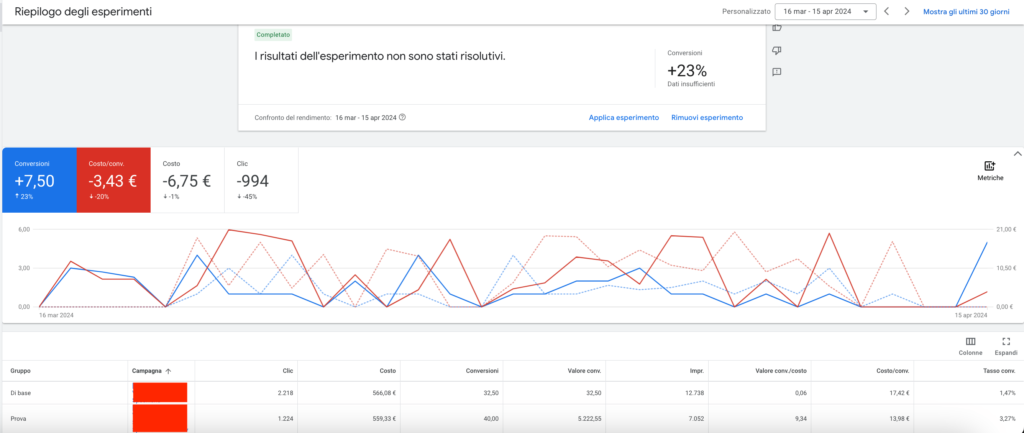Click the 1,47% conversion rate cell
Screen dimensions: 1024x433
(1006, 393)
